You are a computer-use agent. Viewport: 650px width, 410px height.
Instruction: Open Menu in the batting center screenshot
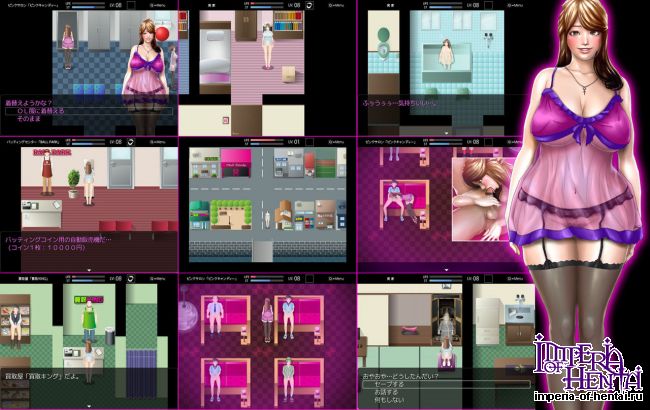tap(158, 142)
